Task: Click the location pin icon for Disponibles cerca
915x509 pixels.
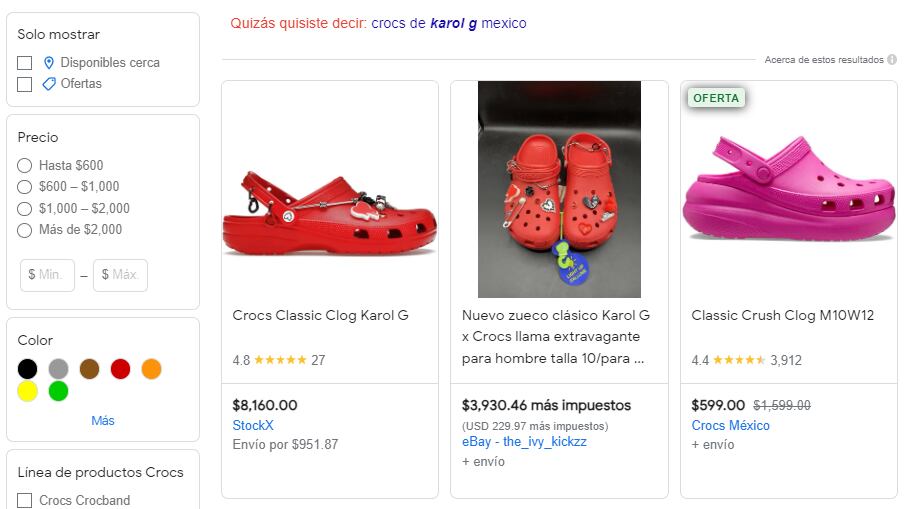Action: (x=49, y=63)
